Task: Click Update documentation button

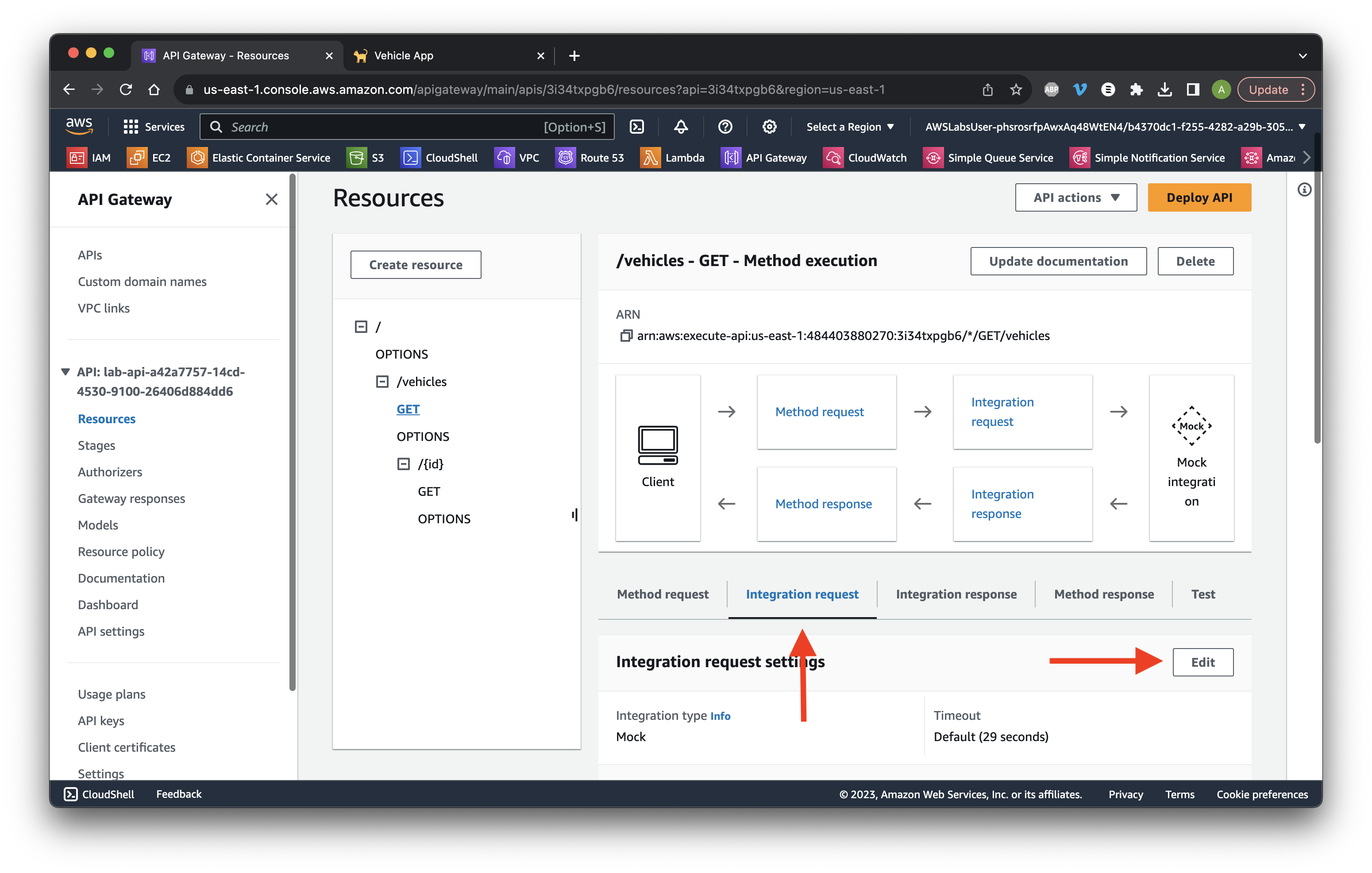Action: 1058,261
